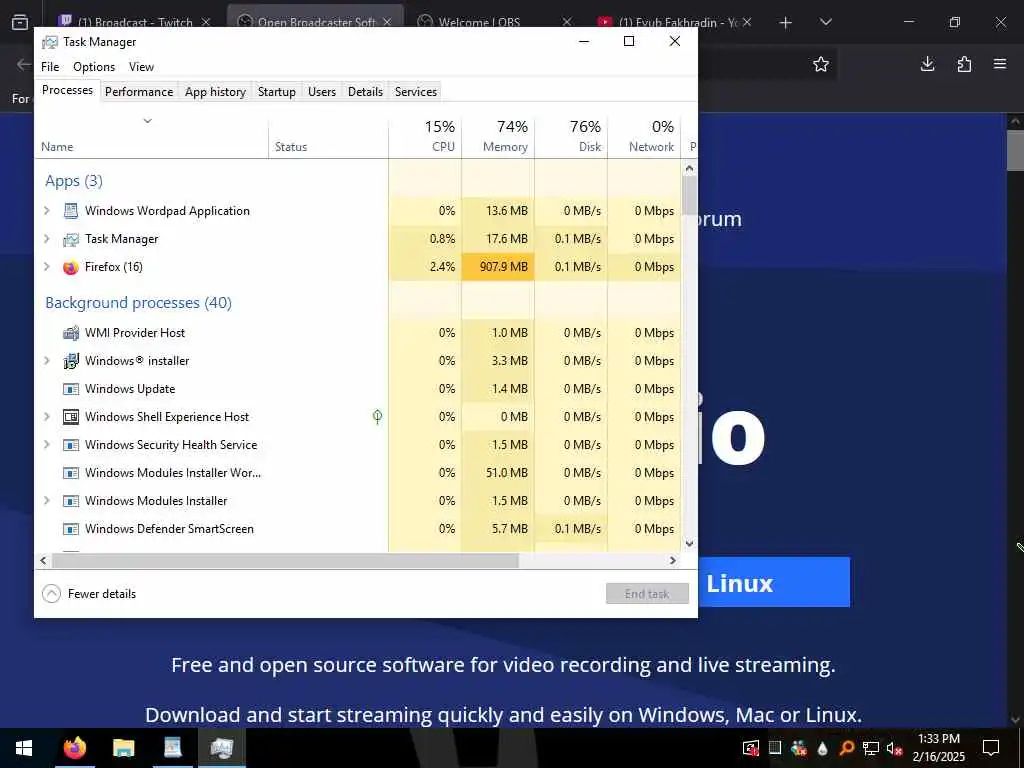Expand the Windows Security Health Service row
Screen dimensions: 1024x768
tap(47, 445)
